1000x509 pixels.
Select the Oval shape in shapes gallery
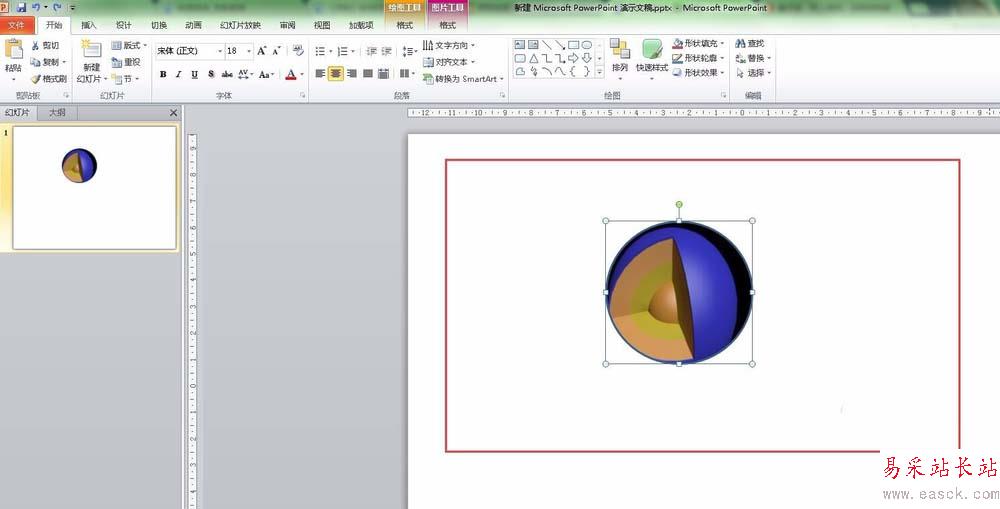tap(587, 45)
